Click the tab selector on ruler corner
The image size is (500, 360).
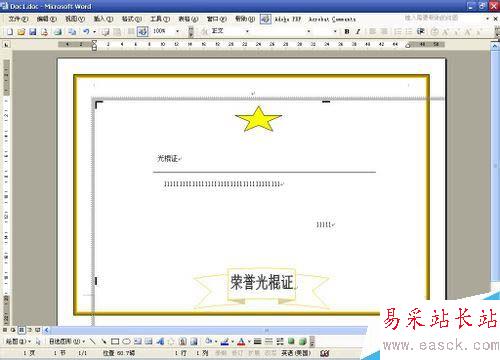6,44
